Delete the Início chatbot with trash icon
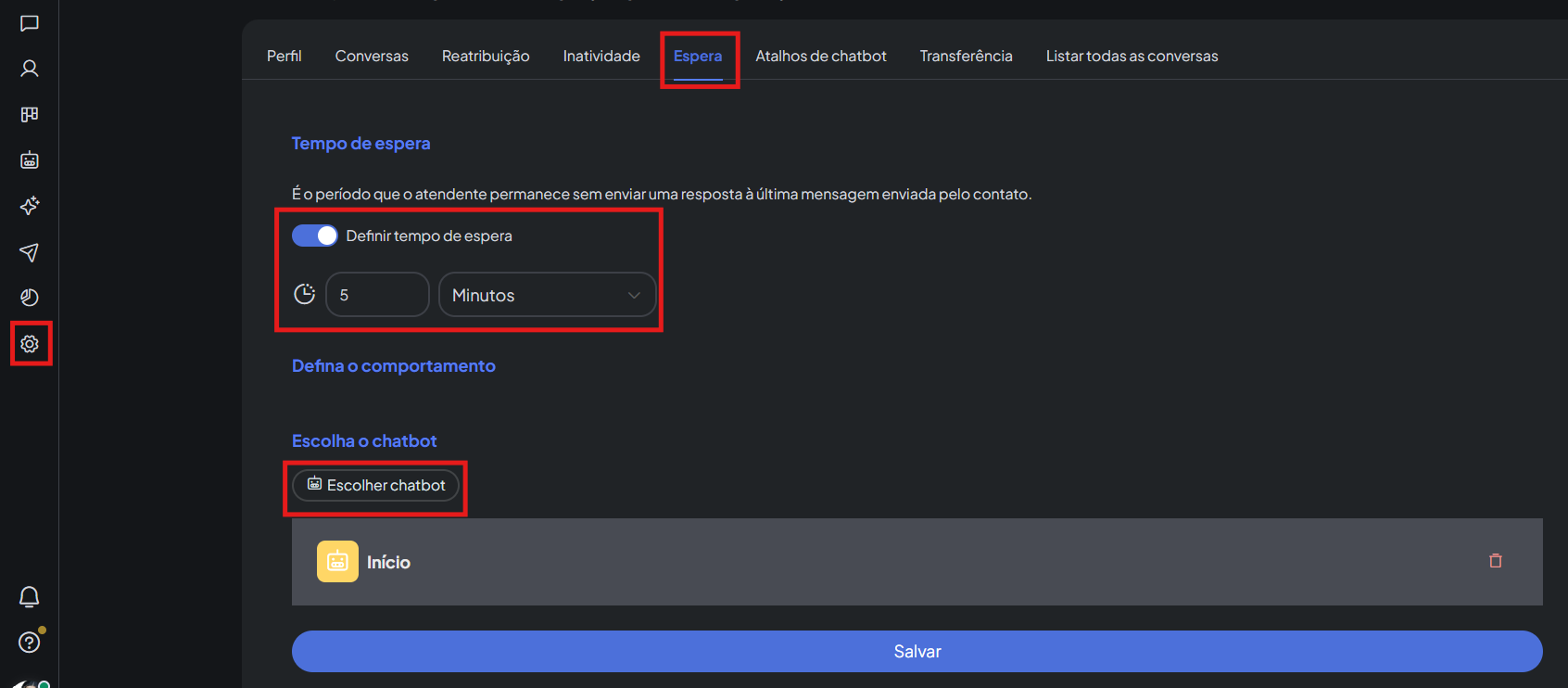The height and width of the screenshot is (688, 1568). pyautogui.click(x=1495, y=561)
